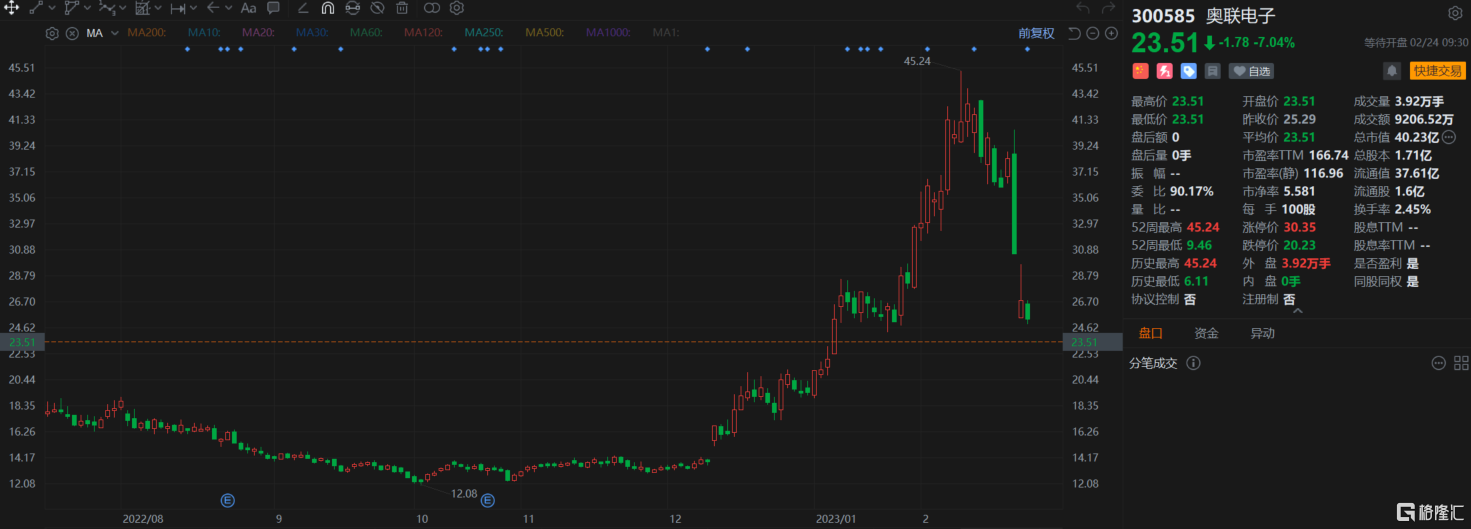The width and height of the screenshot is (1471, 529).
Task: Click the MA250 legend label
Action: tap(484, 33)
